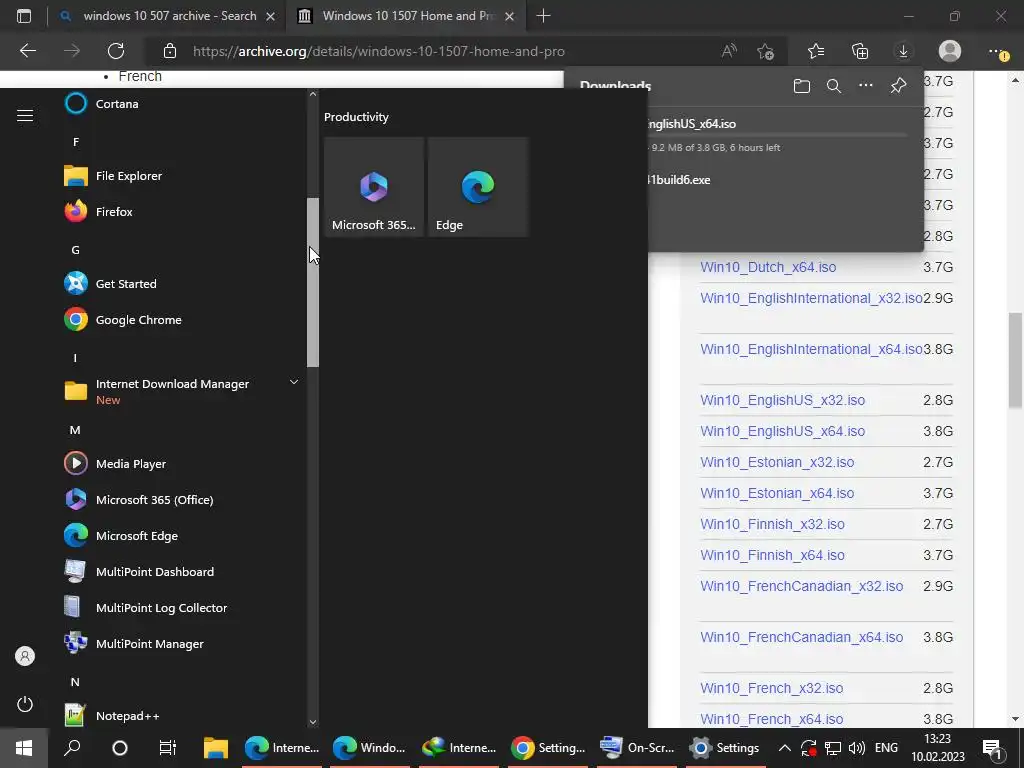Image resolution: width=1024 pixels, height=768 pixels.
Task: Click the Cortana circle on taskbar
Action: (x=120, y=748)
